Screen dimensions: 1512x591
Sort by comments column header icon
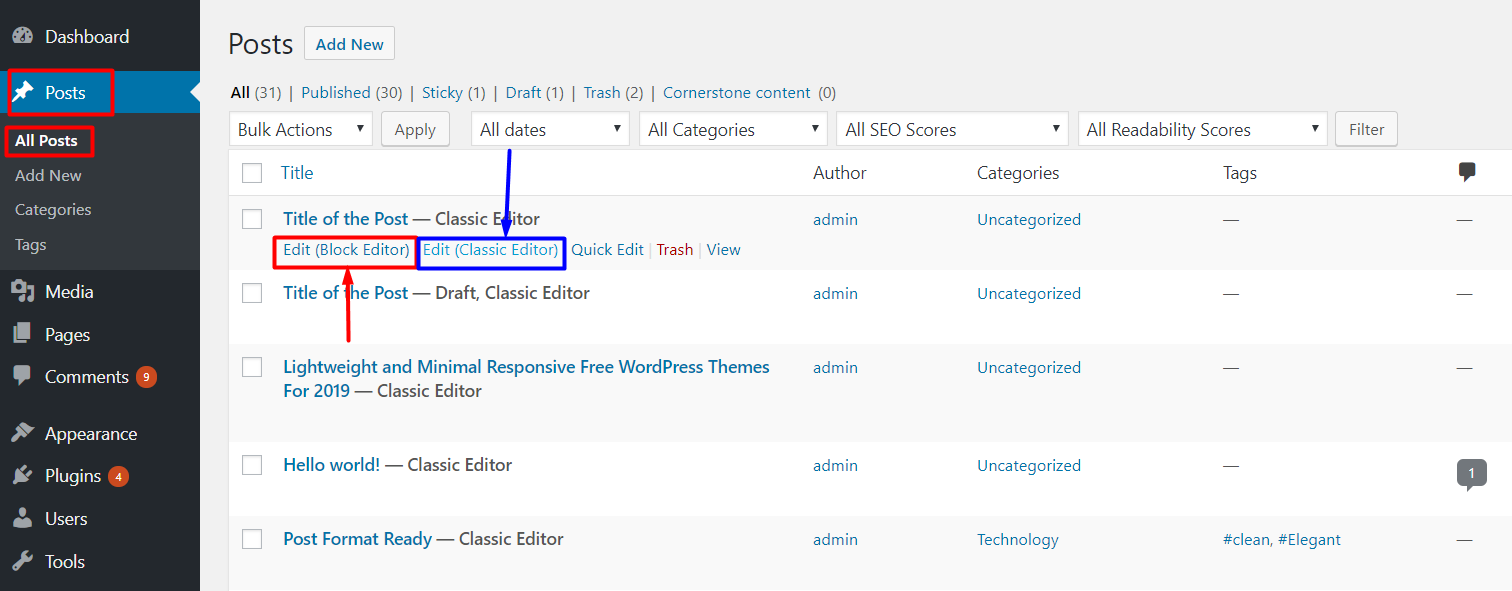click(x=1467, y=173)
